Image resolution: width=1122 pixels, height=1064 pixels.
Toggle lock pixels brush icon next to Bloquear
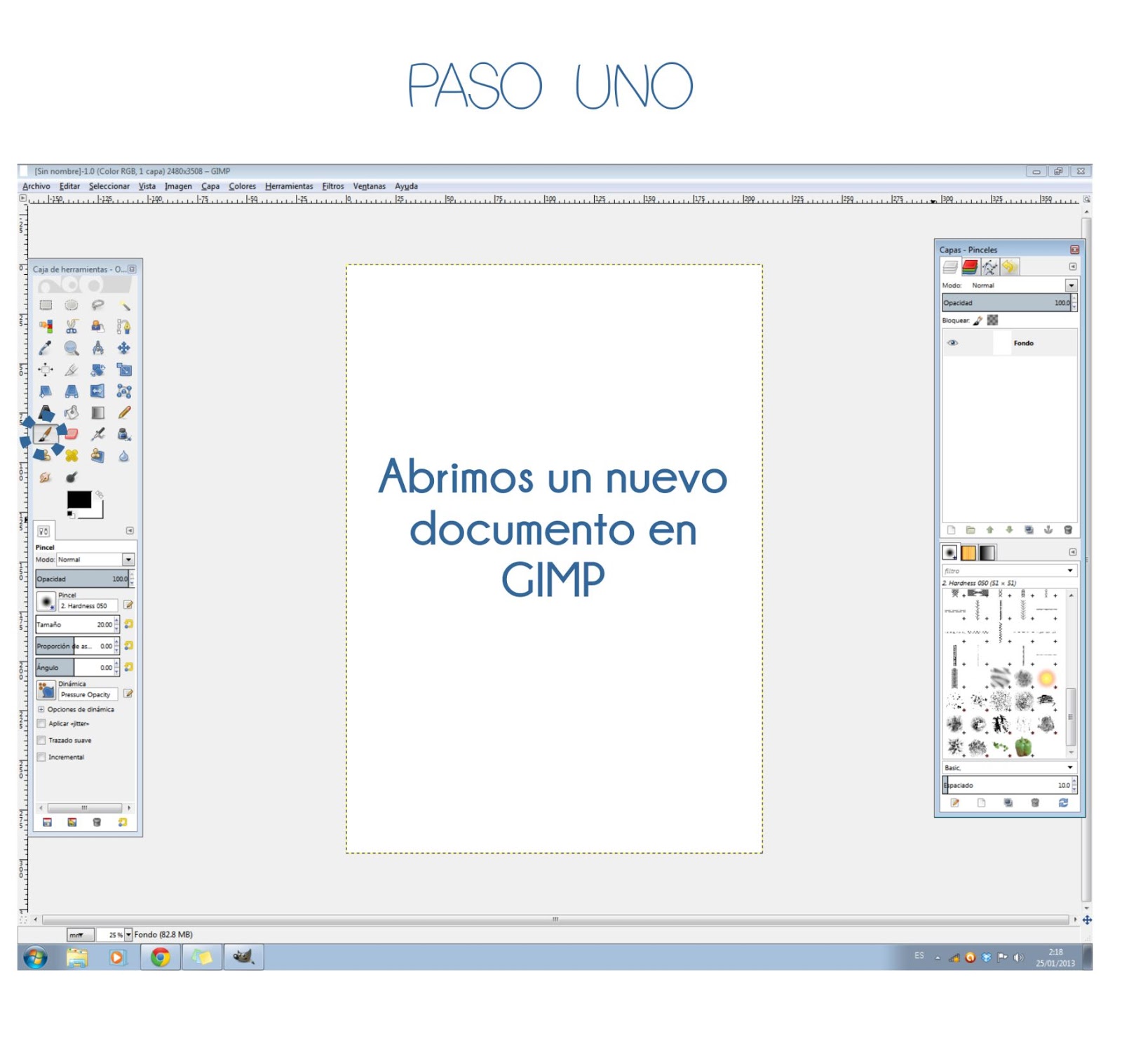click(x=978, y=321)
